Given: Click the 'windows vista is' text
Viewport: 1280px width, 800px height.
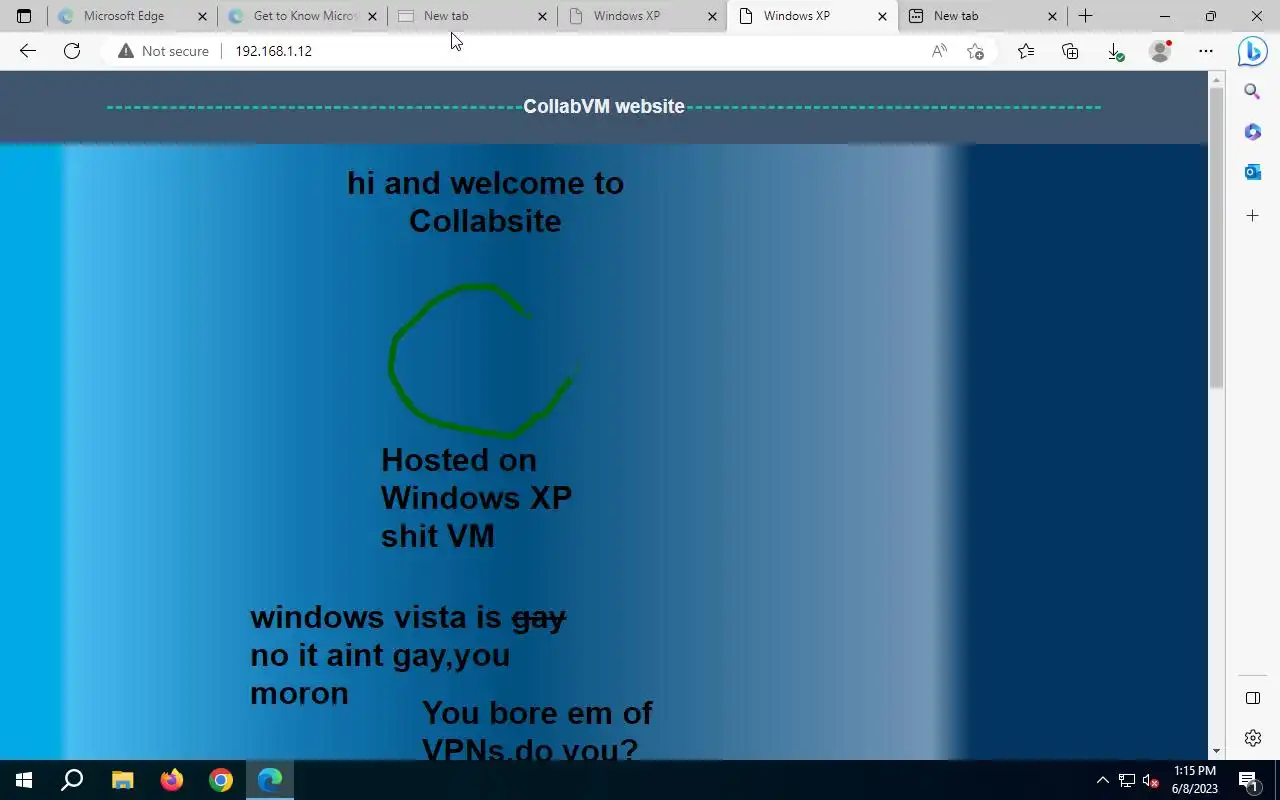Looking at the screenshot, I should click(x=376, y=617).
